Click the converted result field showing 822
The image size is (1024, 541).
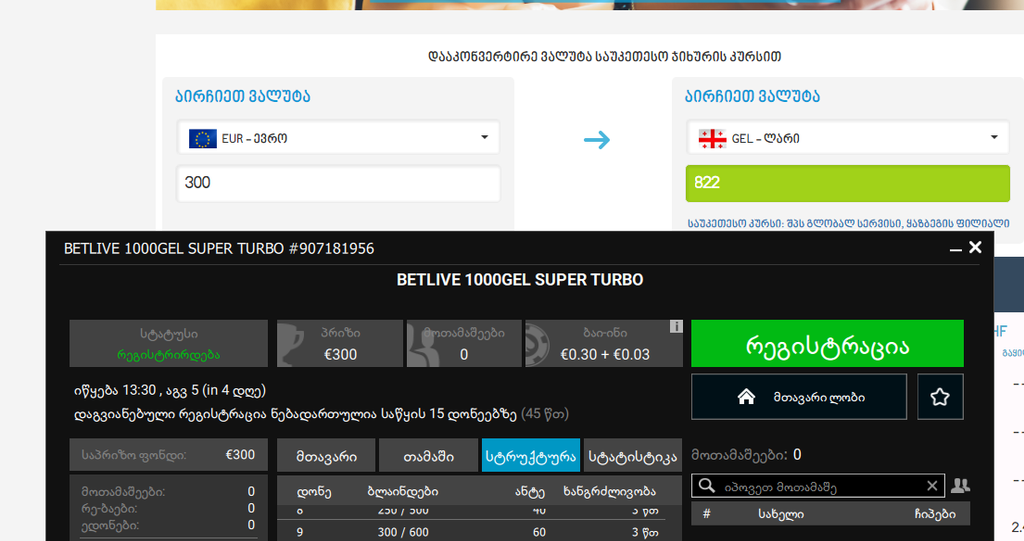point(848,183)
